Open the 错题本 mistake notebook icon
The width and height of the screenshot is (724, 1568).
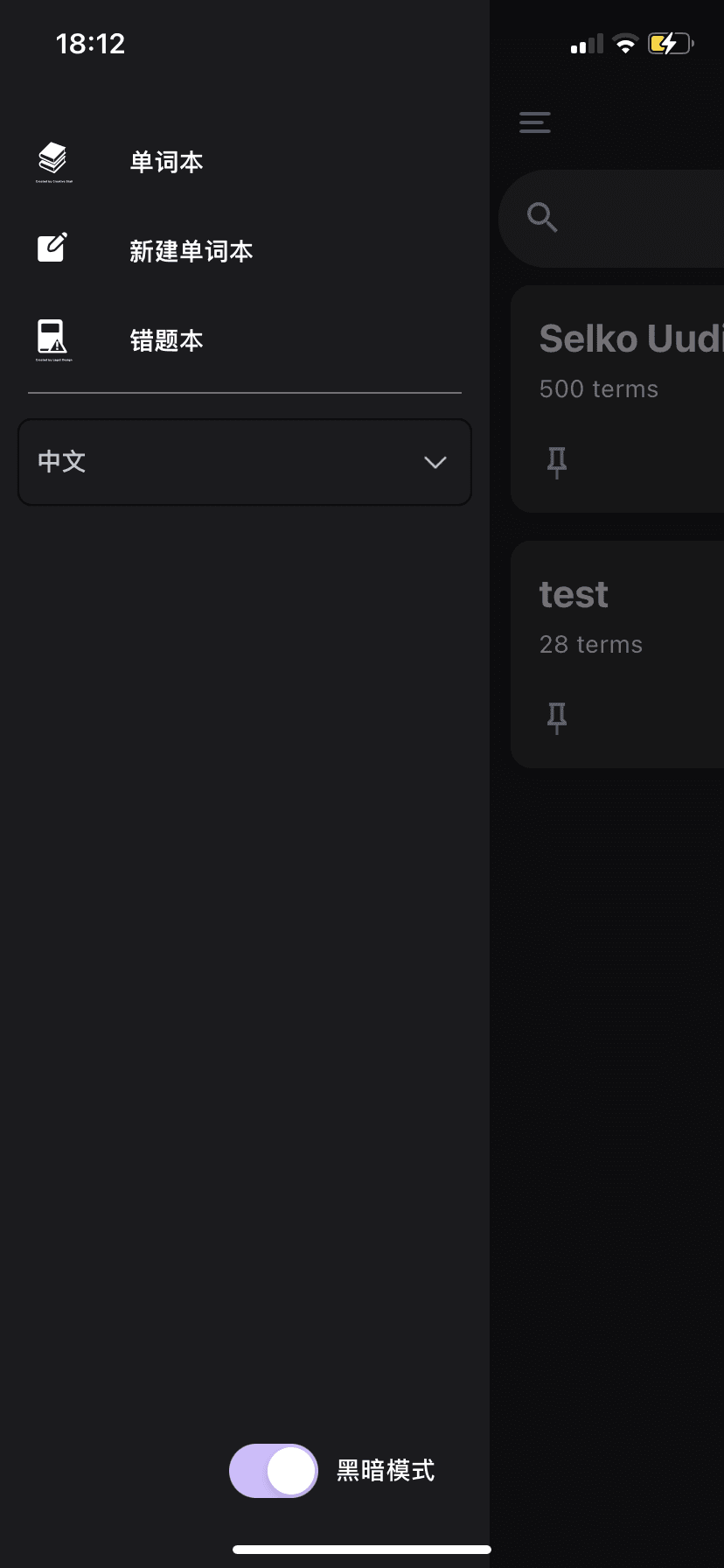[x=52, y=339]
